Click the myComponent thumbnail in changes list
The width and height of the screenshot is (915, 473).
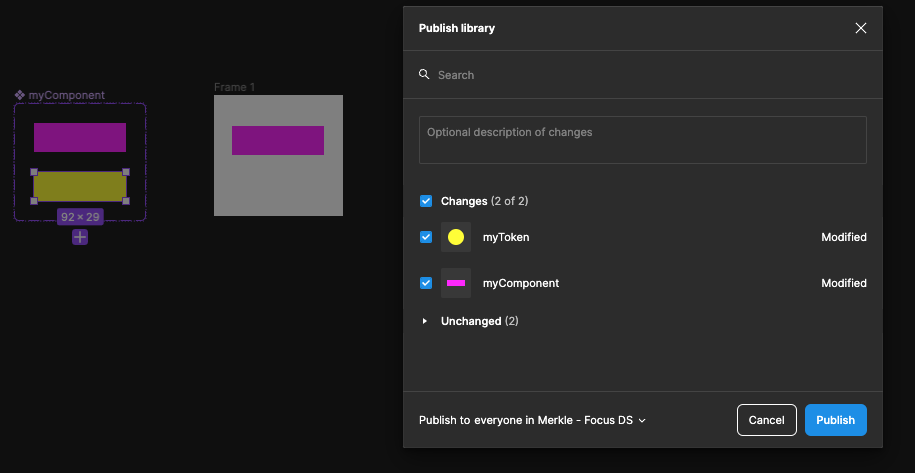click(456, 283)
